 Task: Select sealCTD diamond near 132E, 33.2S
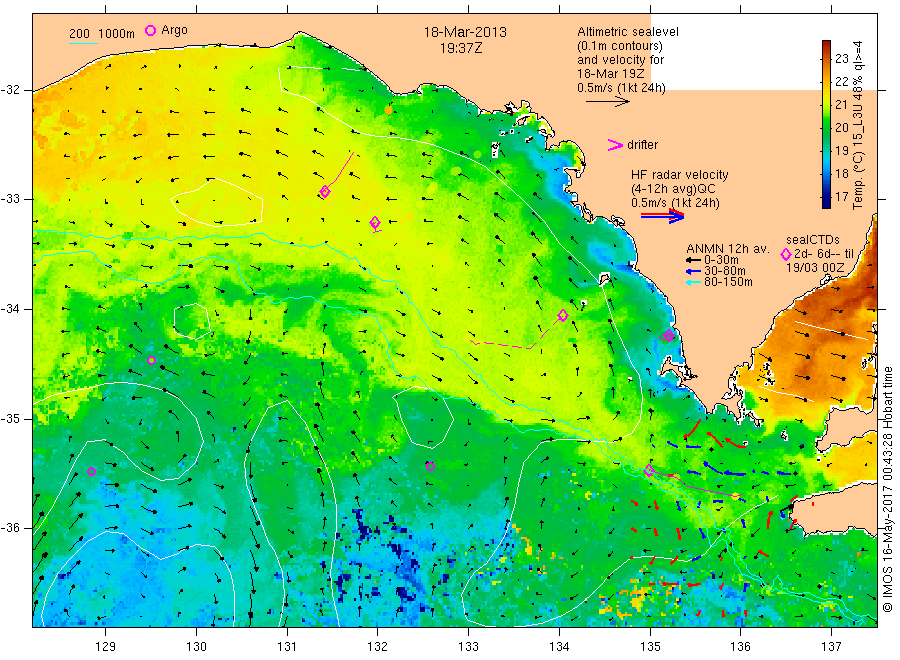click(375, 222)
